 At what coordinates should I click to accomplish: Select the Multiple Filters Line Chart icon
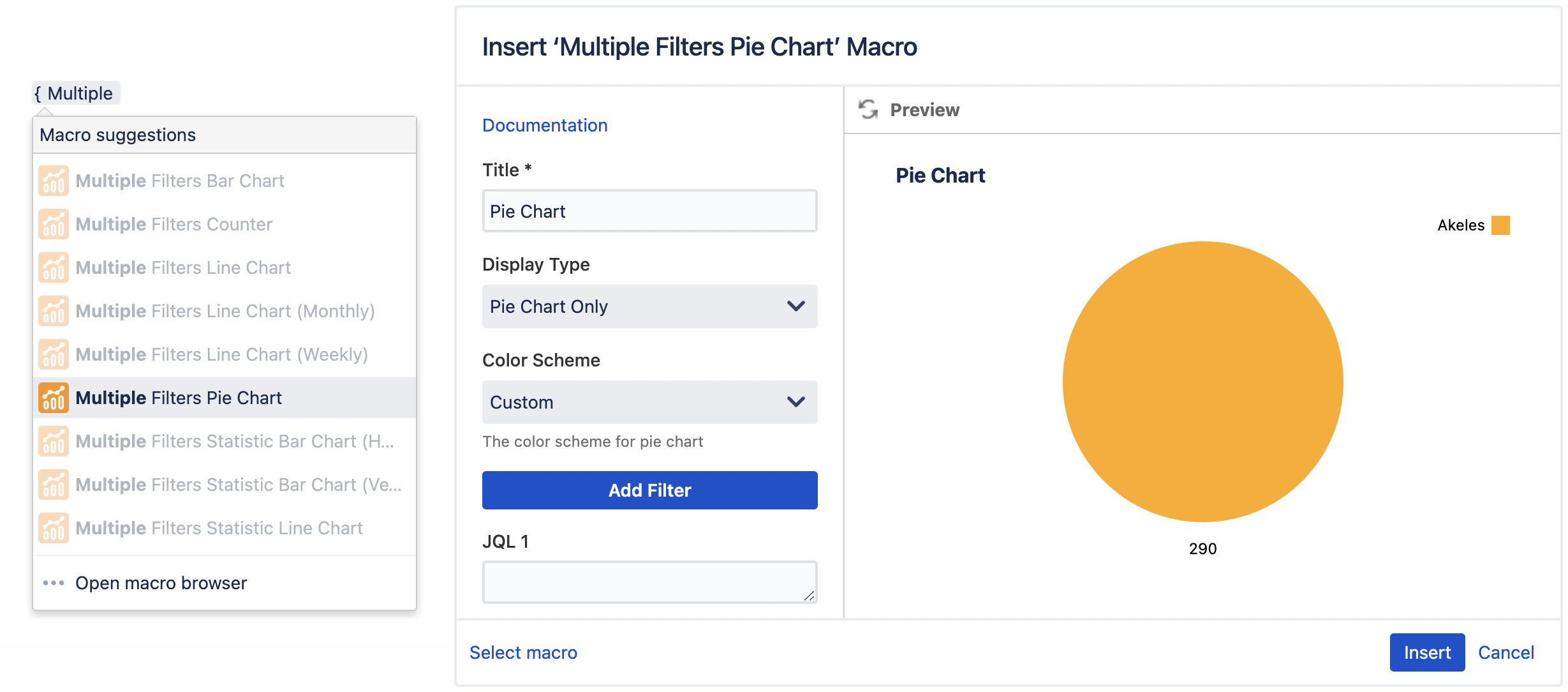point(53,267)
